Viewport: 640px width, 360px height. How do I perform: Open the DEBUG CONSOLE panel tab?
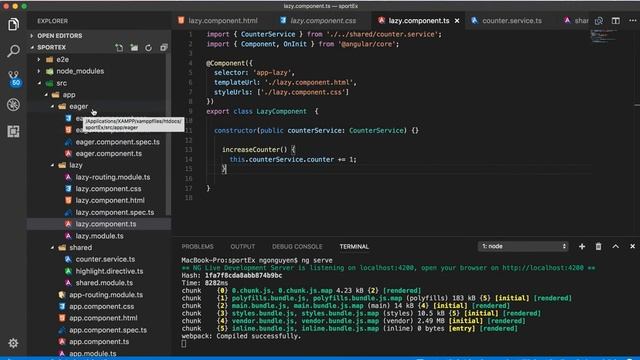(297, 247)
